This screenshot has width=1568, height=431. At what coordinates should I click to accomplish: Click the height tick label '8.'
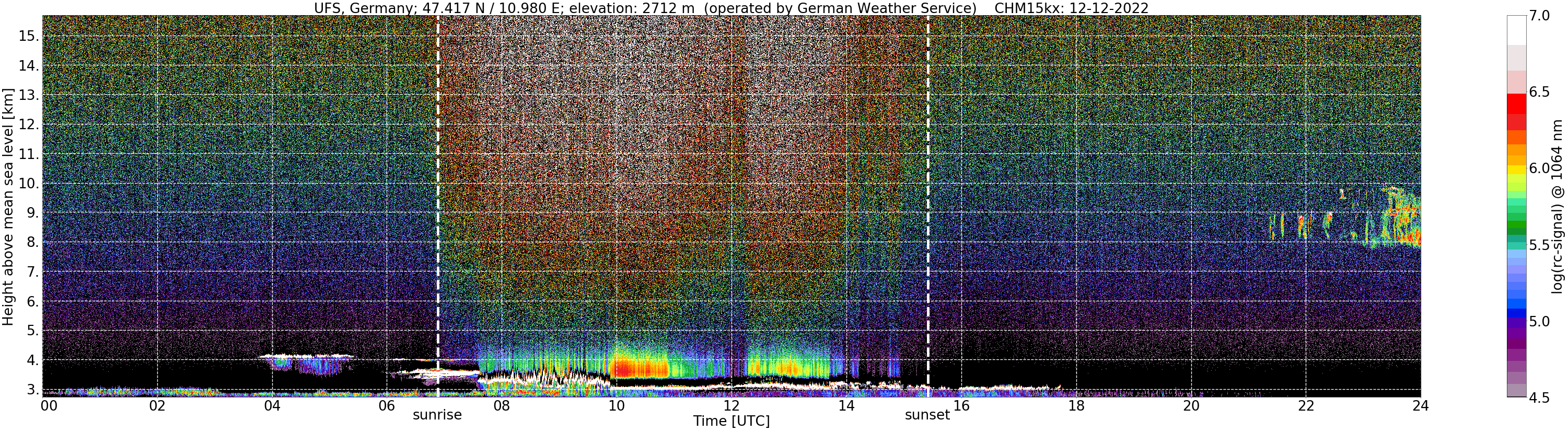pos(32,243)
